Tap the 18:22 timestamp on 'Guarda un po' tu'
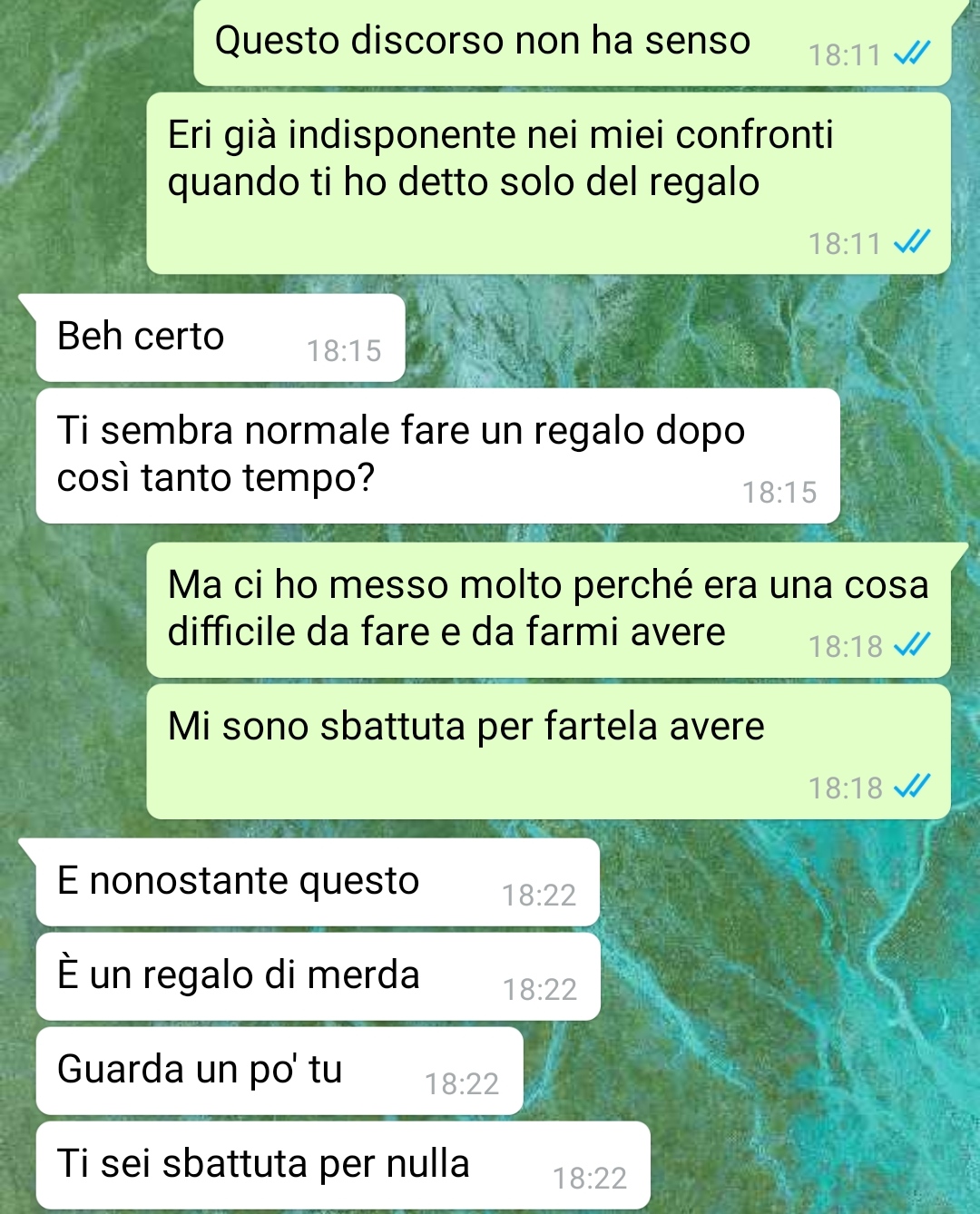Image resolution: width=980 pixels, height=1214 pixels. 462,1084
